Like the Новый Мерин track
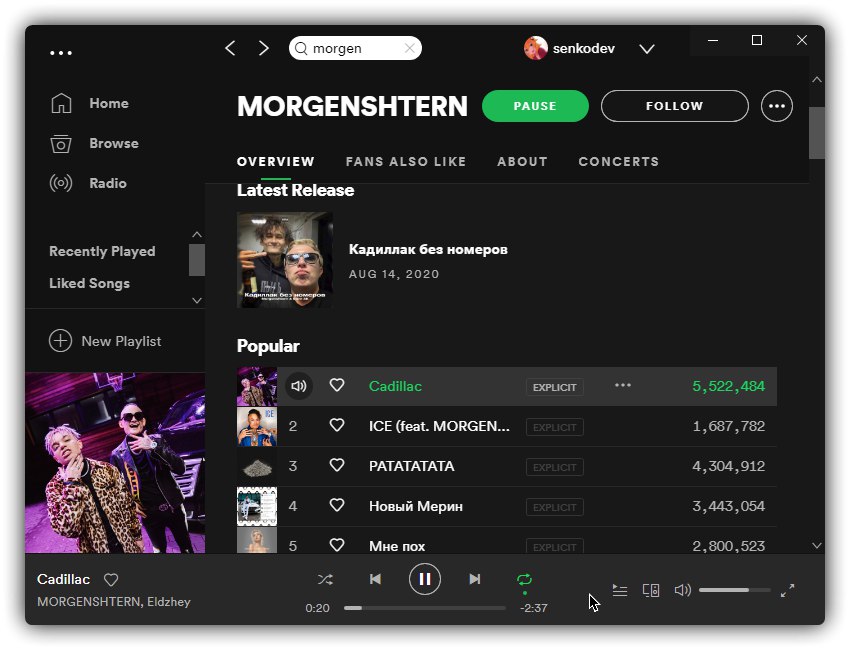850x650 pixels. pos(337,506)
